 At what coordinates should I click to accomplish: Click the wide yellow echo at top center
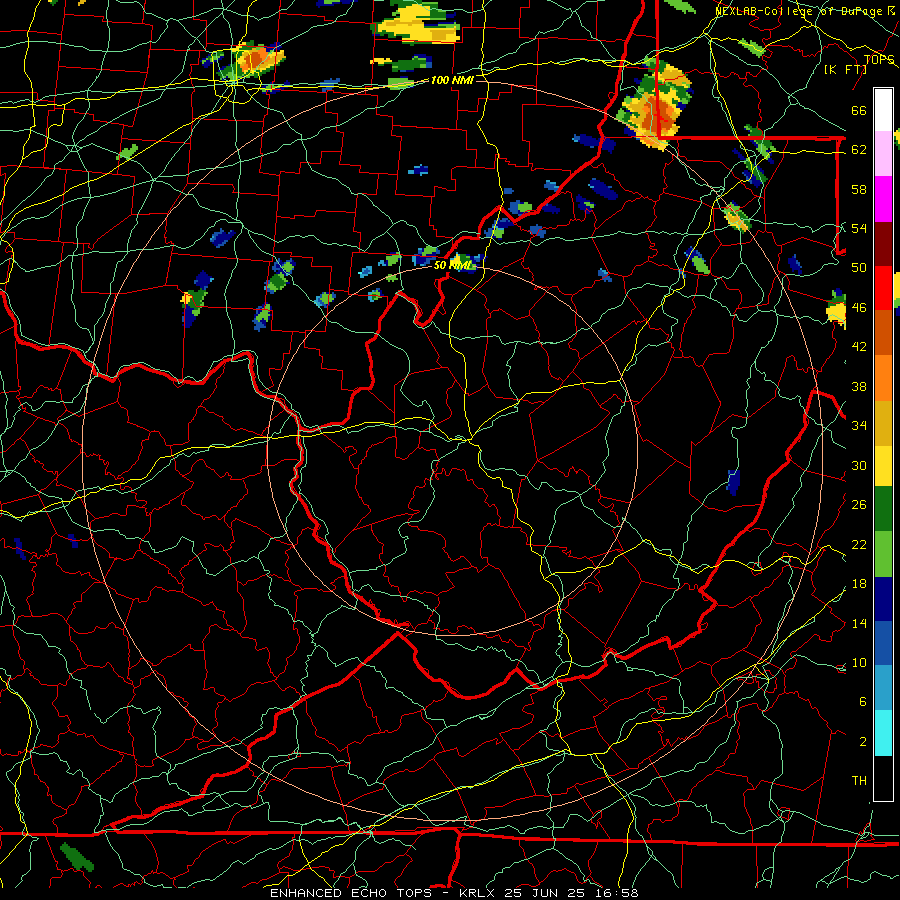pyautogui.click(x=417, y=26)
